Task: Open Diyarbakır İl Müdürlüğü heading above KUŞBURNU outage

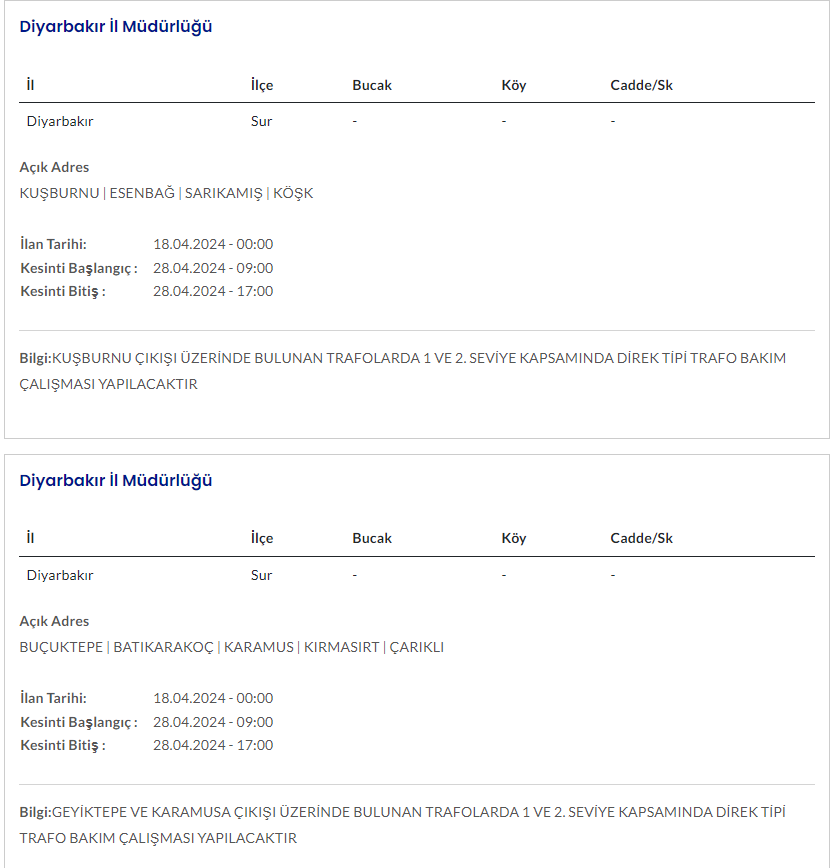Action: (x=116, y=27)
